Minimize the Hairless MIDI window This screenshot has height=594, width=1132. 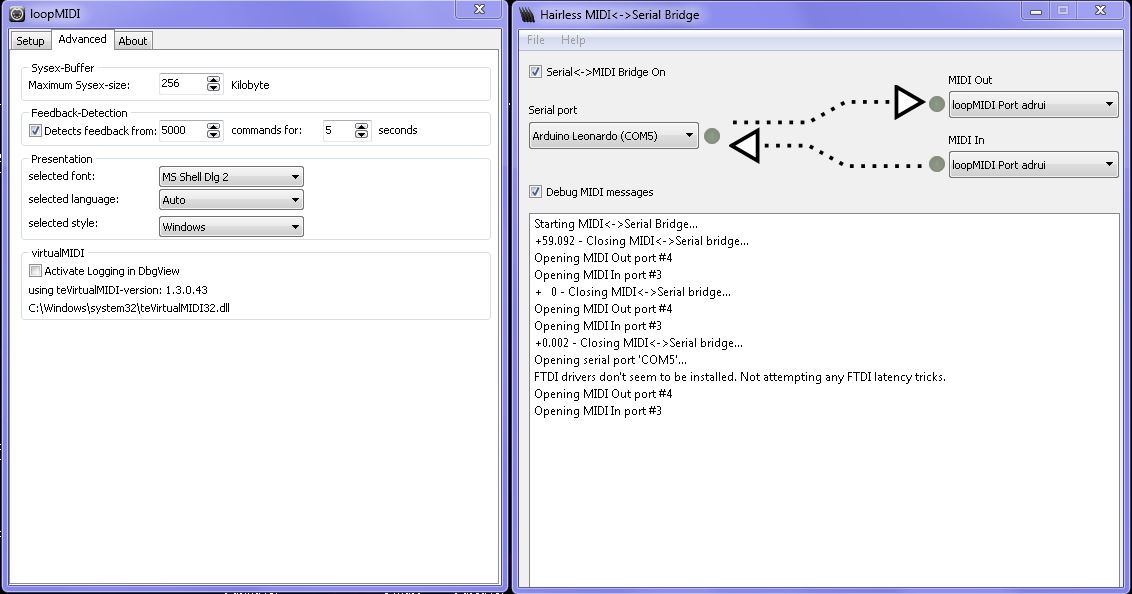pos(1036,10)
